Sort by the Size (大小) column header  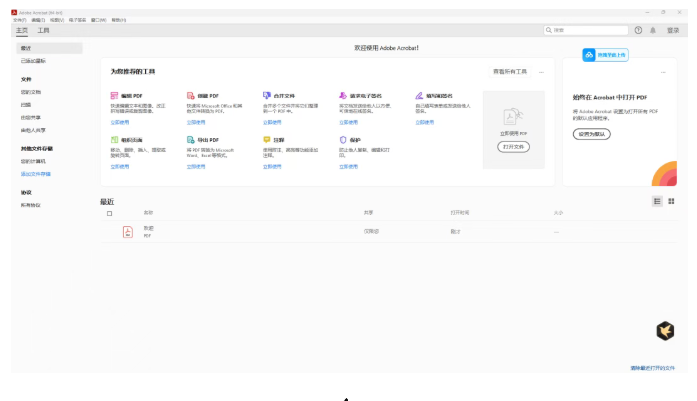pyautogui.click(x=558, y=213)
